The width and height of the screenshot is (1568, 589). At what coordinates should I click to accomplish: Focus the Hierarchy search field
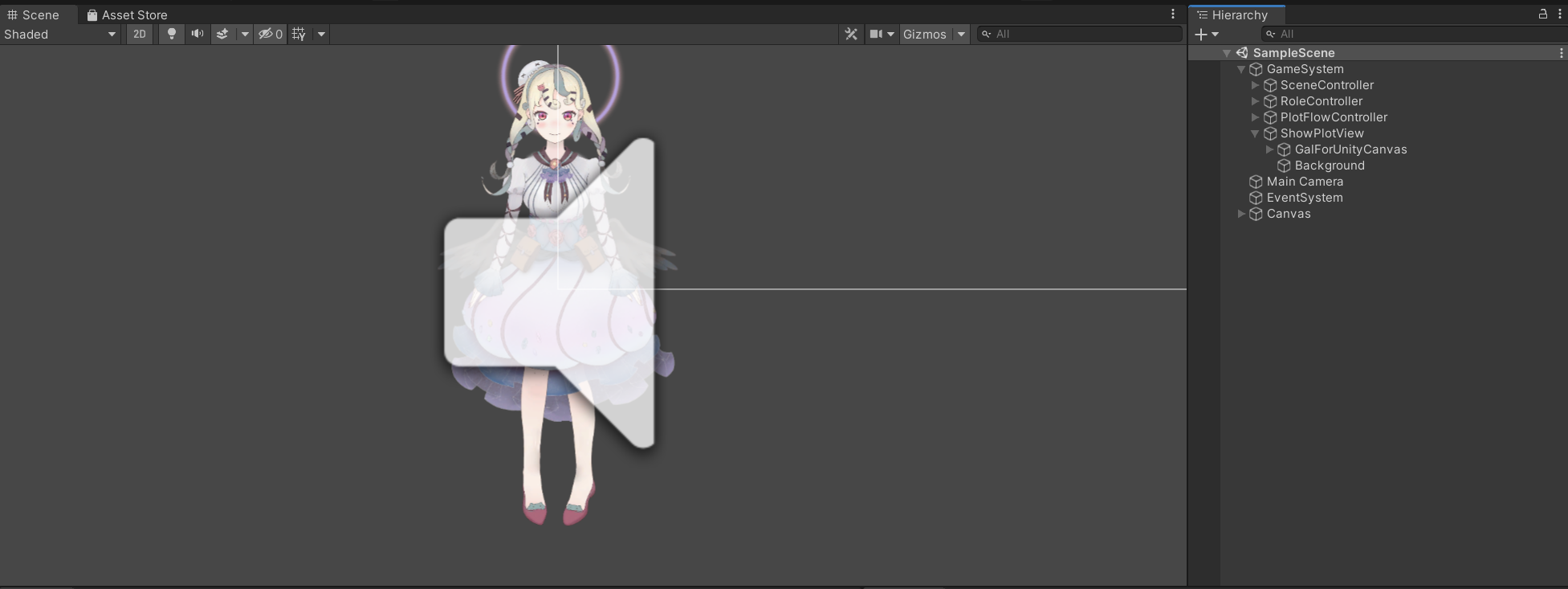(1415, 34)
